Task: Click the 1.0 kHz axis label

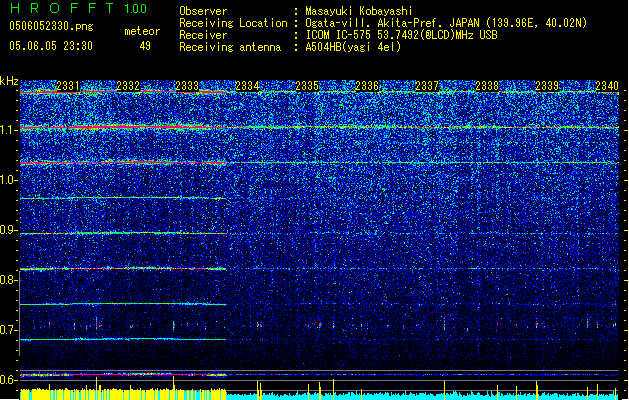Action: click(x=9, y=180)
